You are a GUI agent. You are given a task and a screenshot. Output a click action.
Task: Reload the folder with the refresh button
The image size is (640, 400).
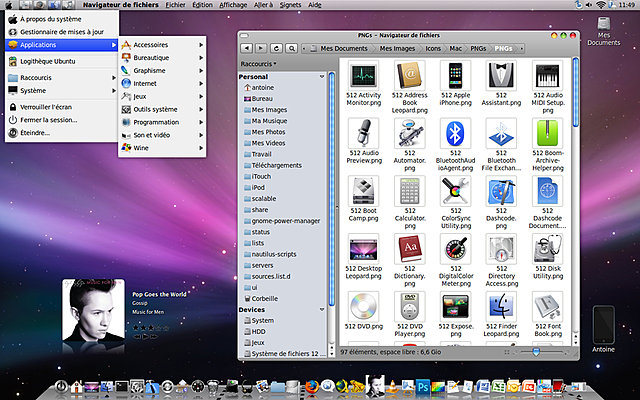click(276, 48)
